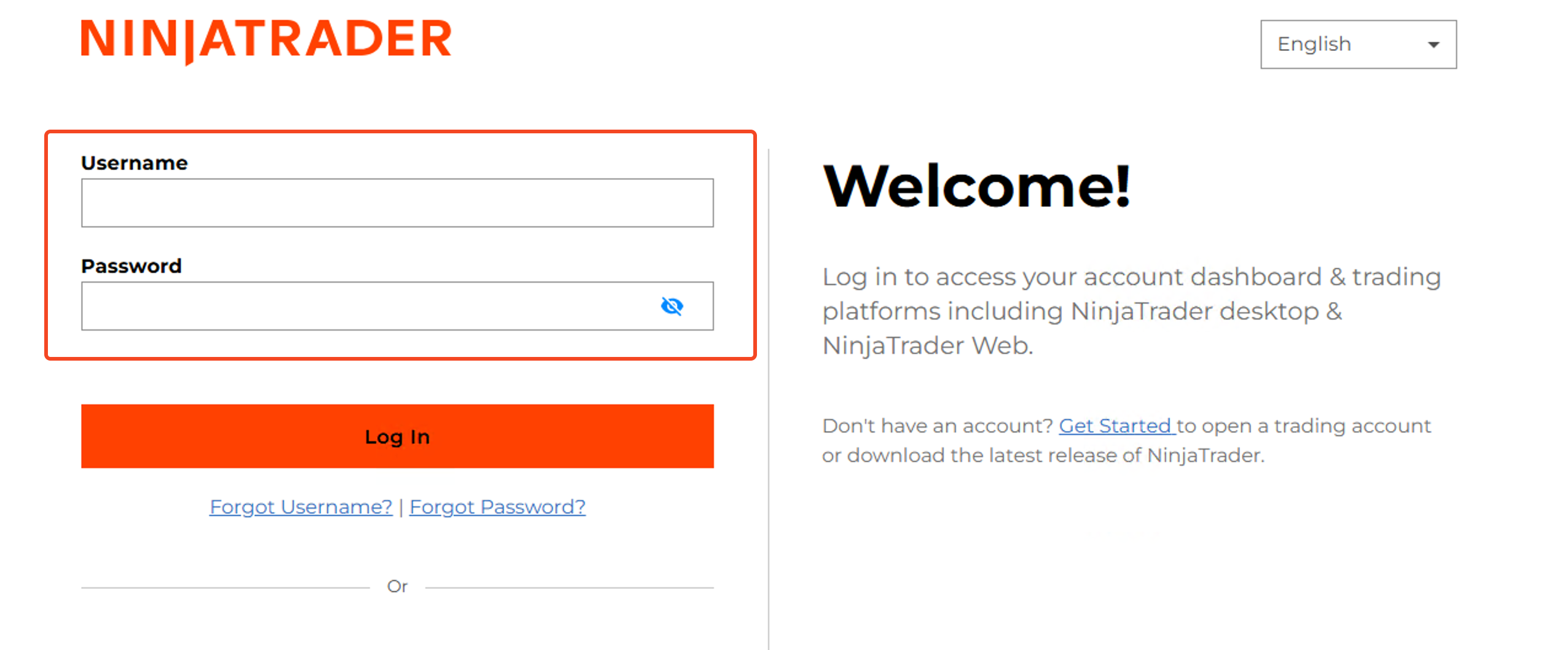Focus the Password input field
Viewport: 1568px width, 650px height.
click(x=369, y=306)
